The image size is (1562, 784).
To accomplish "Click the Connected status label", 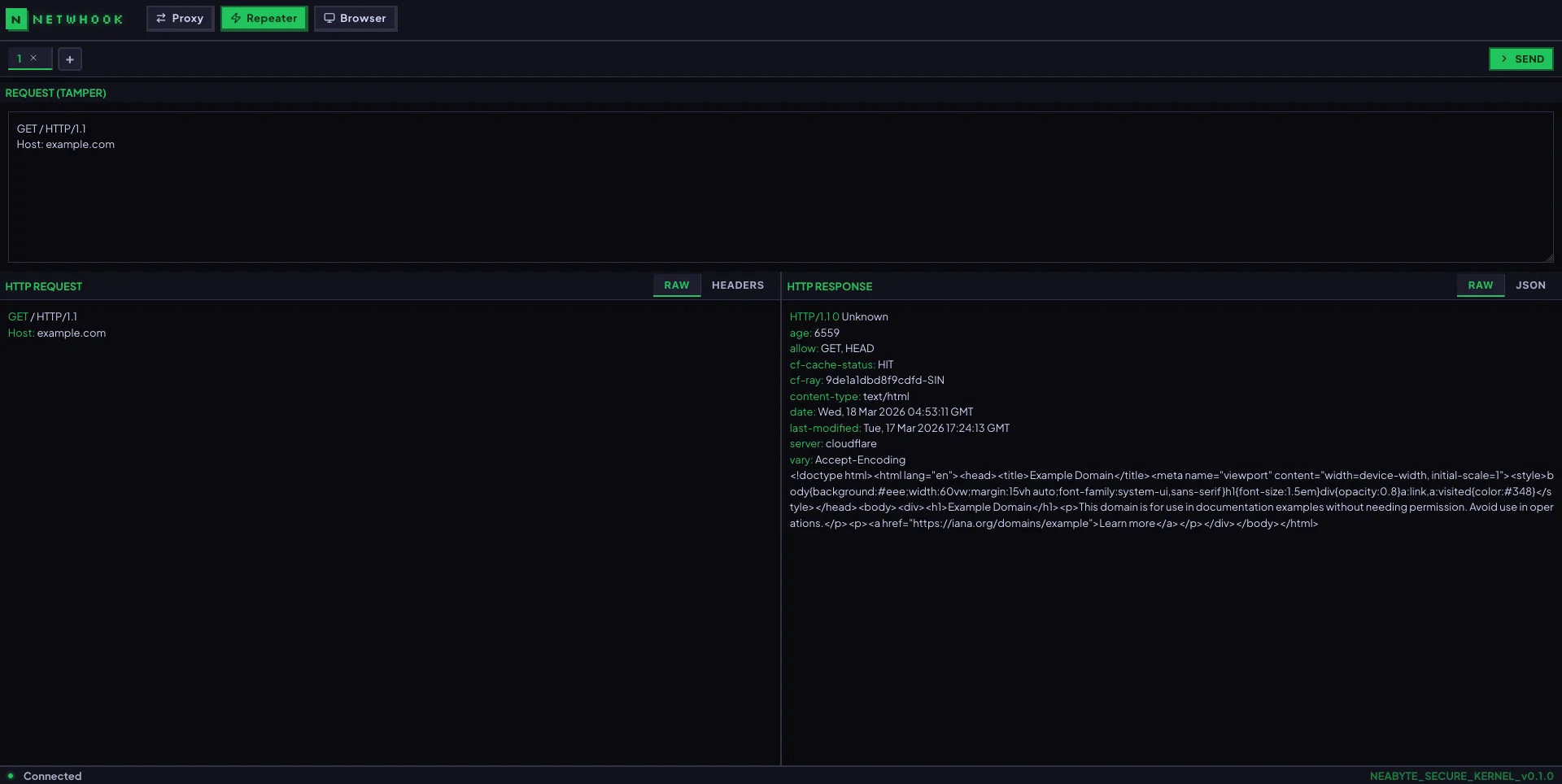I will (x=53, y=776).
